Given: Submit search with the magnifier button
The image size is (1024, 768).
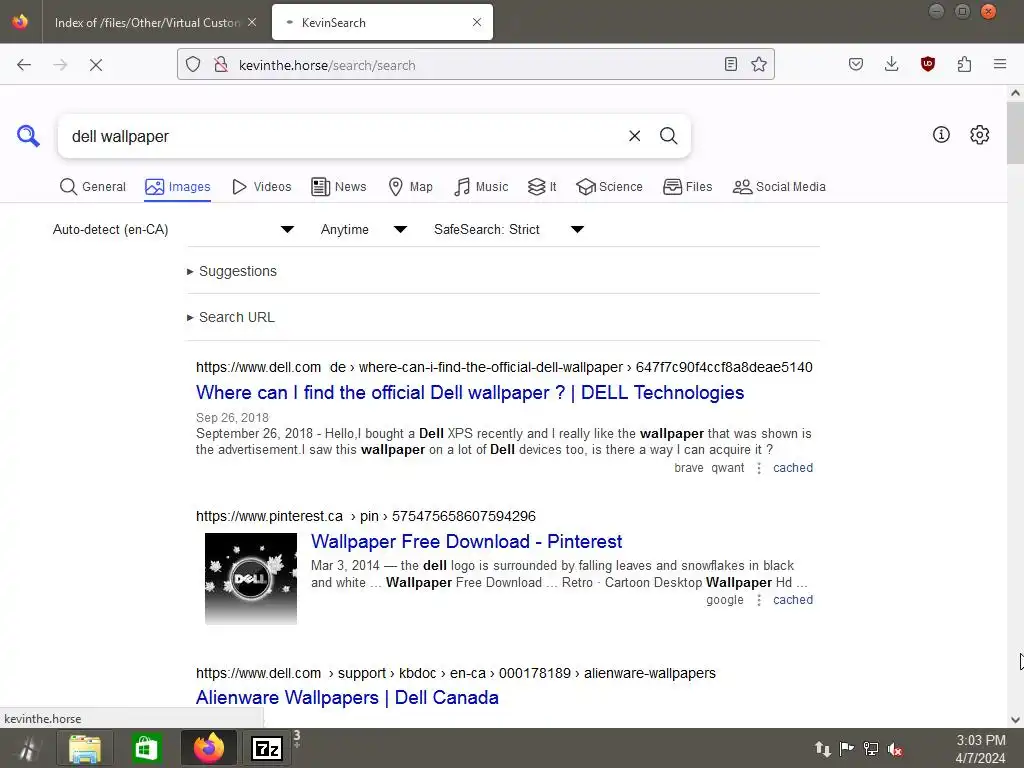Looking at the screenshot, I should (x=668, y=136).
